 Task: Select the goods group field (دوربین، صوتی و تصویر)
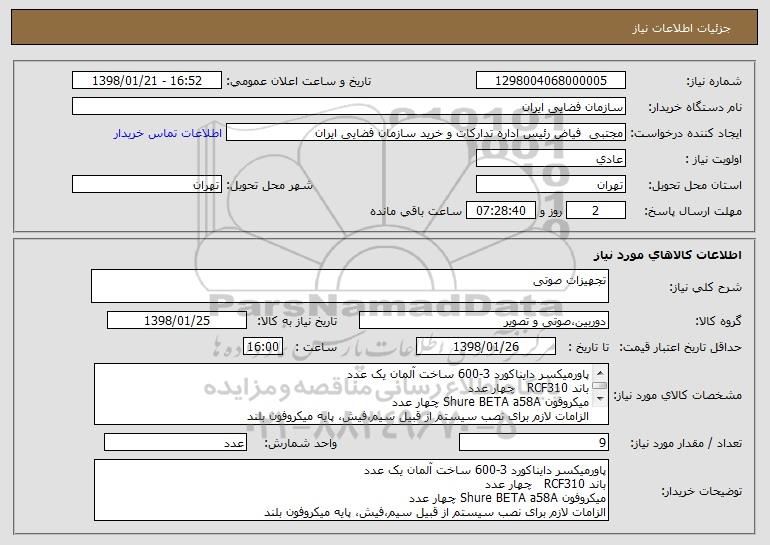point(484,321)
